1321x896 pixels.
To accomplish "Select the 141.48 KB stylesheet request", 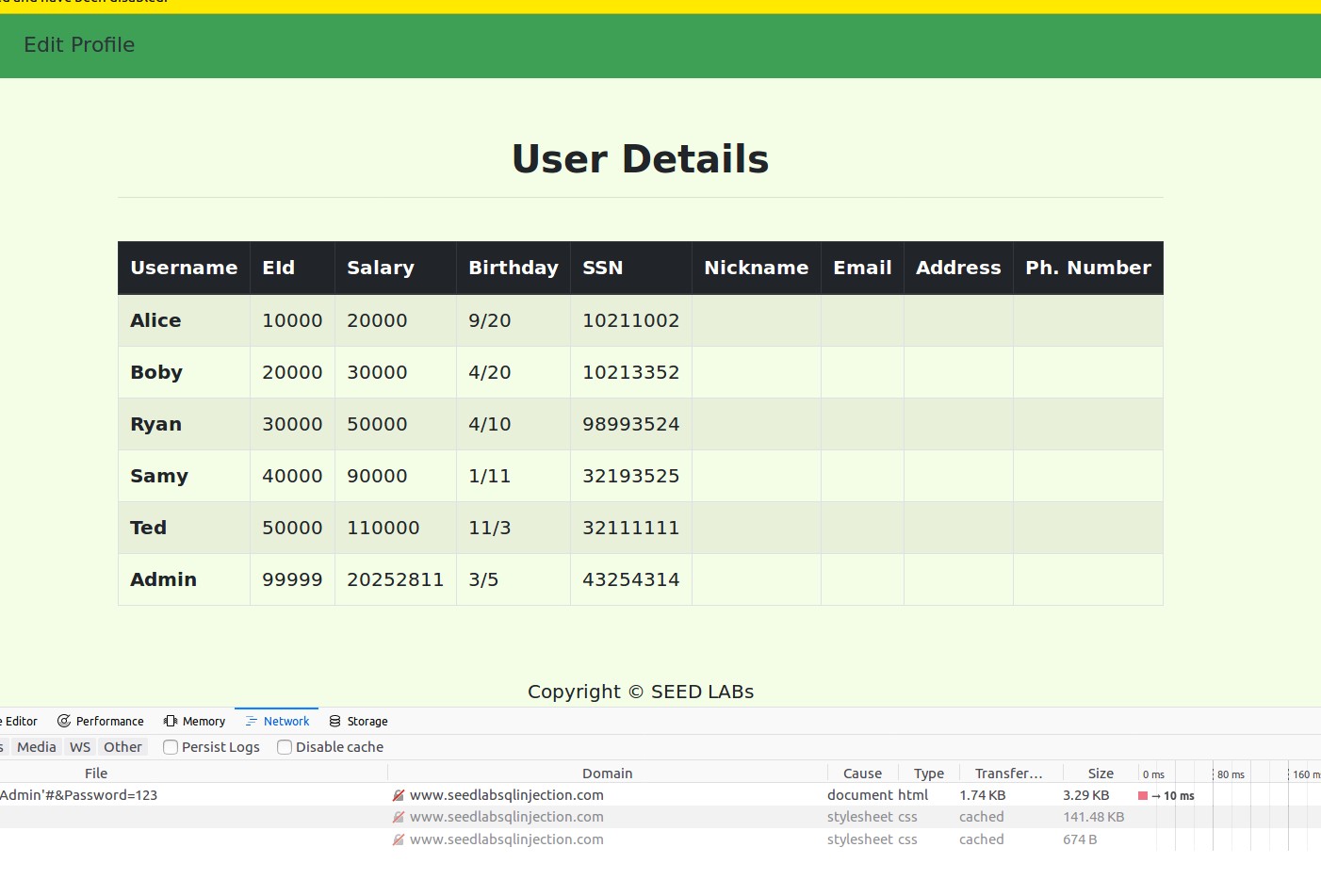I will click(x=660, y=817).
